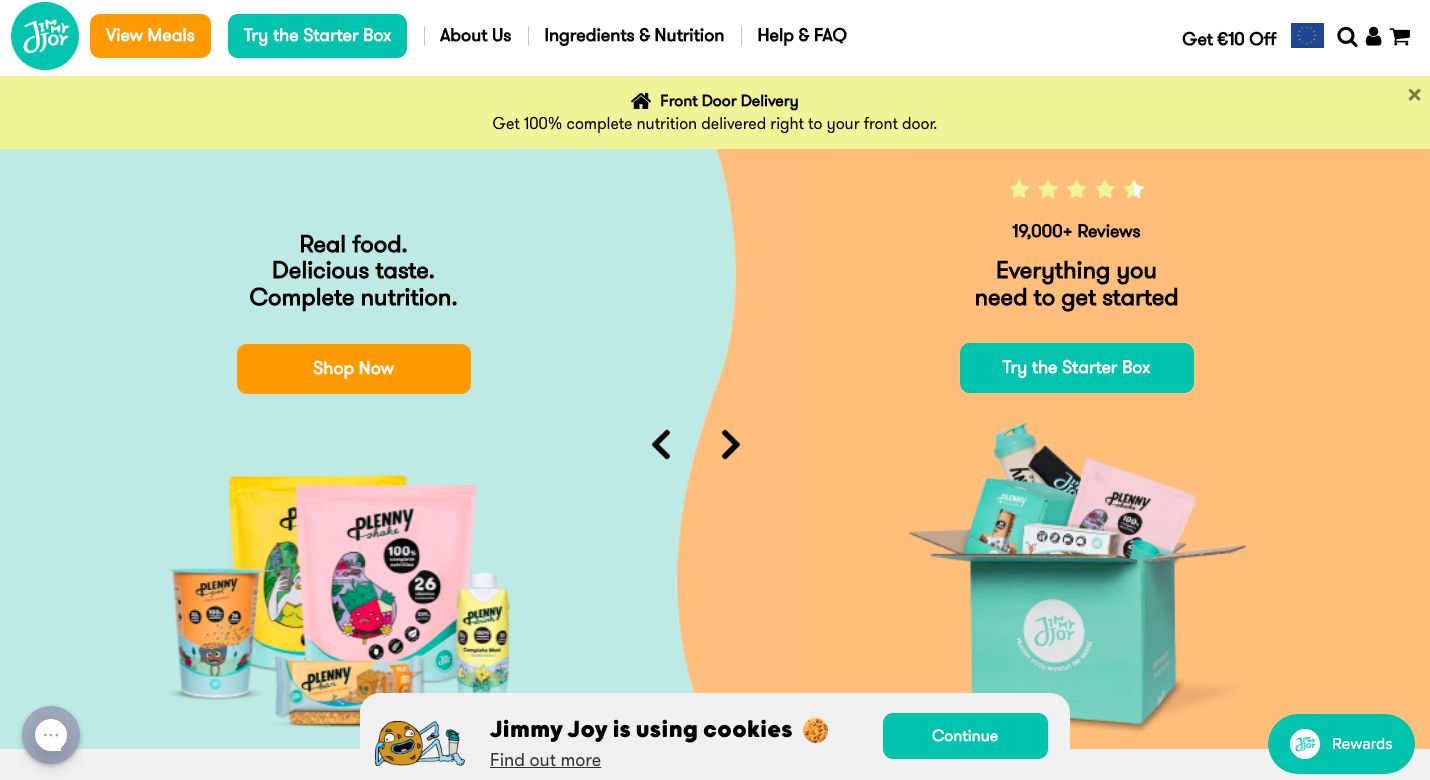Dismiss the Front Door Delivery banner
This screenshot has width=1430, height=780.
pyautogui.click(x=1414, y=95)
